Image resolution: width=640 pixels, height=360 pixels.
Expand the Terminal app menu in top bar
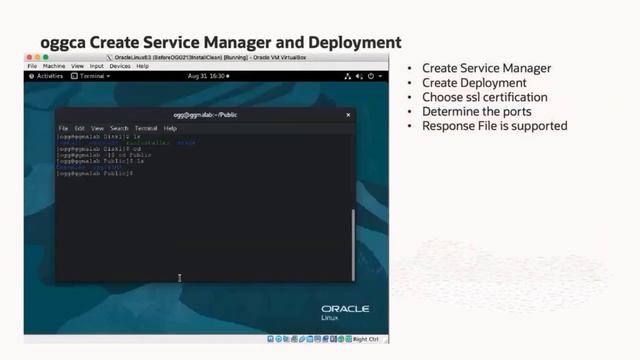tap(91, 76)
